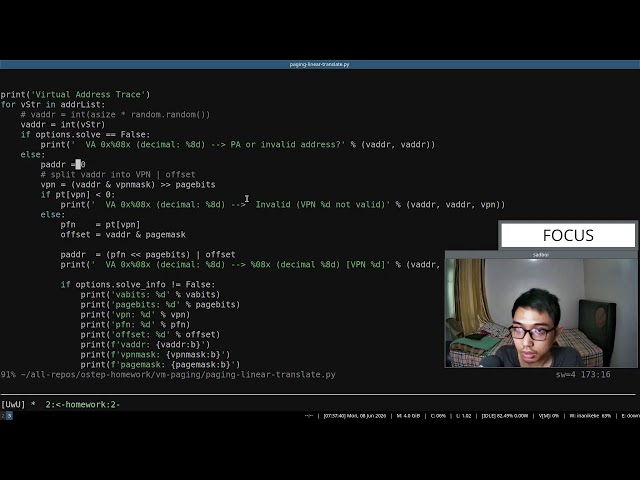Click the line "print(f'pagemask: {pagemask:b}')"
This screenshot has height=480, width=640.
click(160, 364)
